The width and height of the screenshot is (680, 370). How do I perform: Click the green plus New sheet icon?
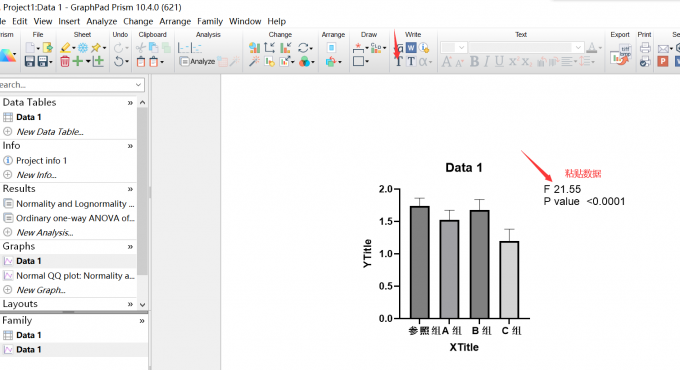point(78,61)
